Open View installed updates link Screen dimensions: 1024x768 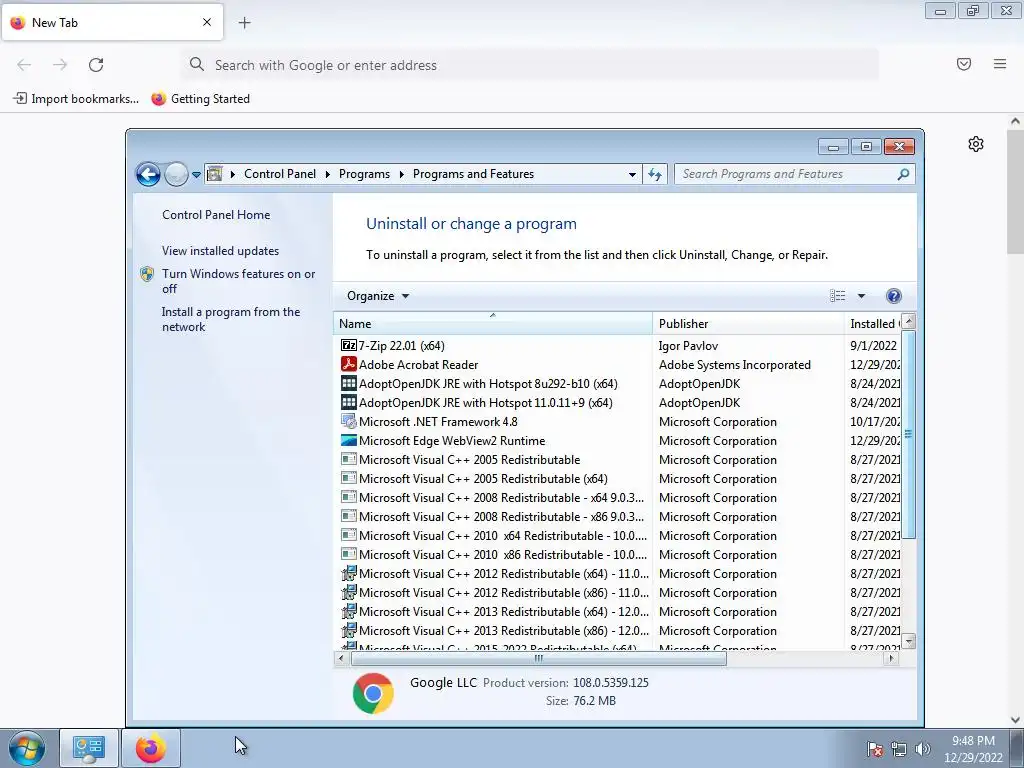pos(220,251)
